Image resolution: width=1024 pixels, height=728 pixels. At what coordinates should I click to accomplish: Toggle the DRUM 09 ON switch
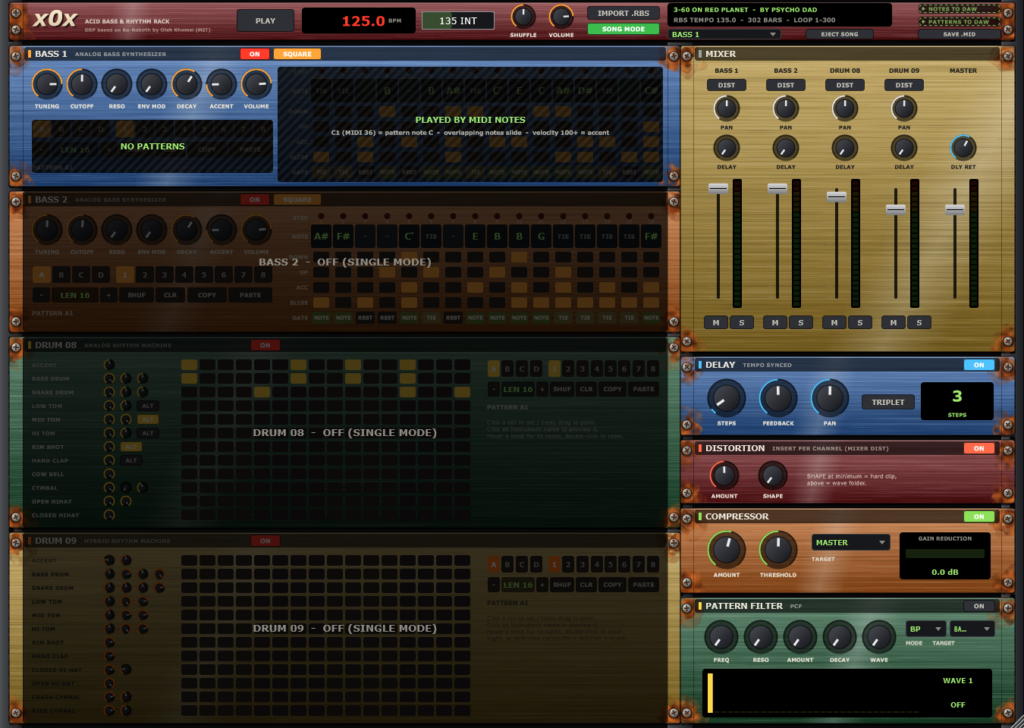click(265, 541)
